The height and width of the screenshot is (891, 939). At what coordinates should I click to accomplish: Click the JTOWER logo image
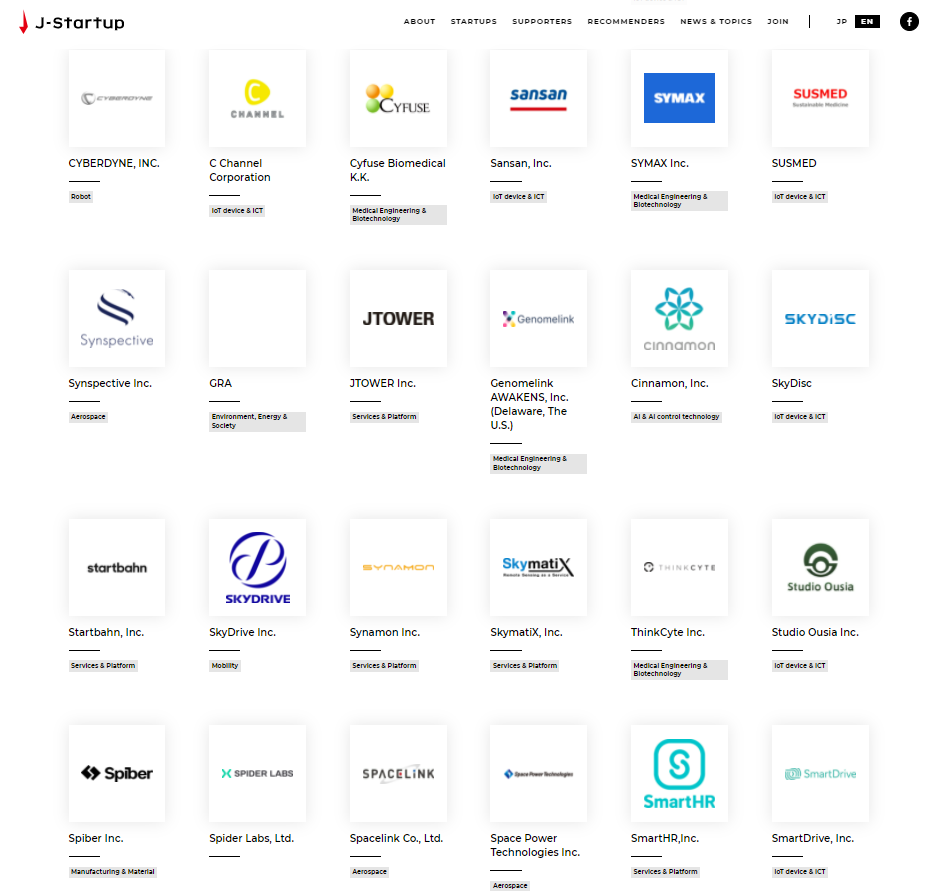(398, 319)
